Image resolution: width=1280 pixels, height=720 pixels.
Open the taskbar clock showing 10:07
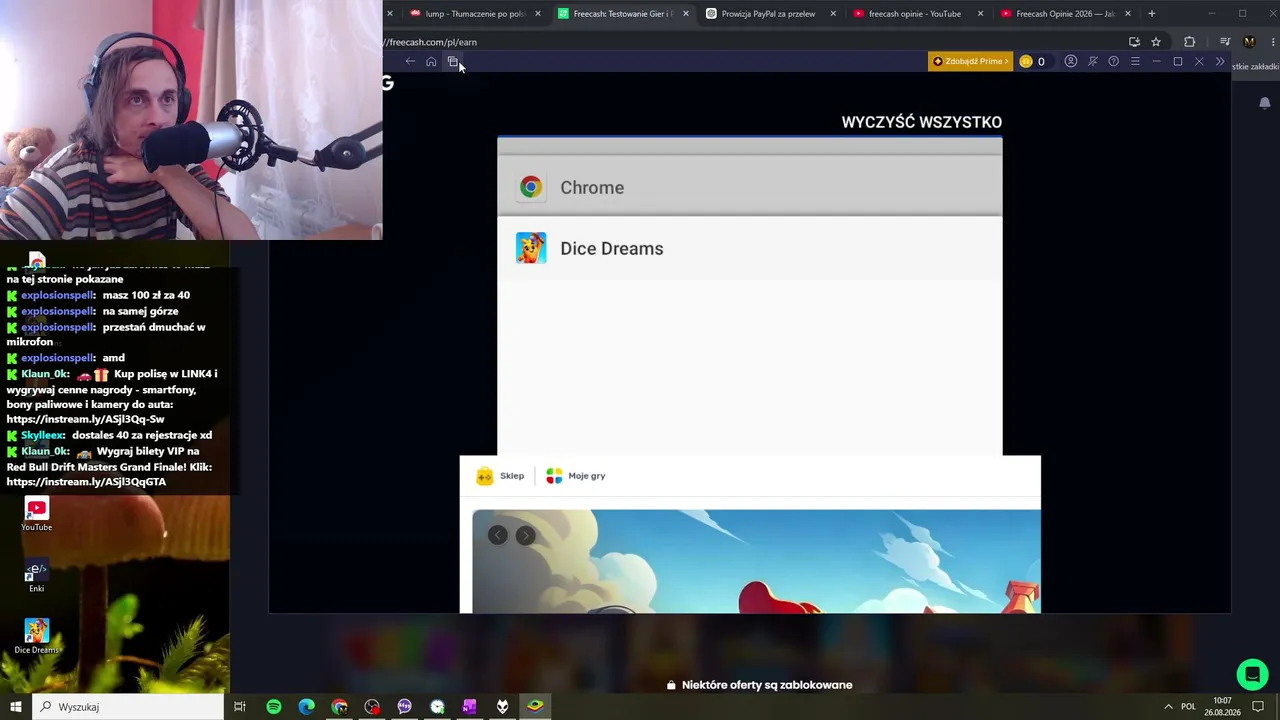coord(1222,707)
